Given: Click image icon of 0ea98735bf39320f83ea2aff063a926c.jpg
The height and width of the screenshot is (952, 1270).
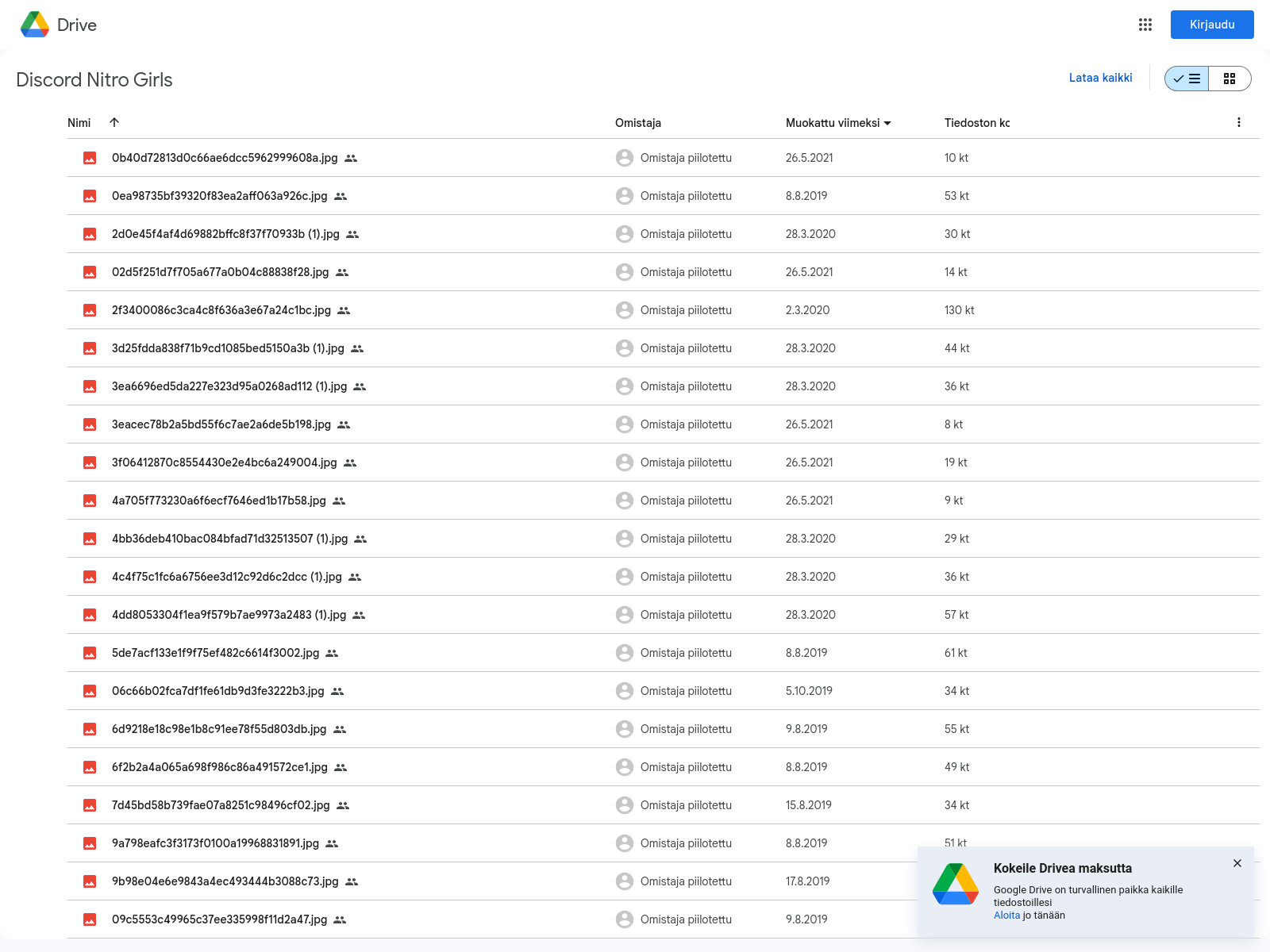Looking at the screenshot, I should [x=90, y=196].
